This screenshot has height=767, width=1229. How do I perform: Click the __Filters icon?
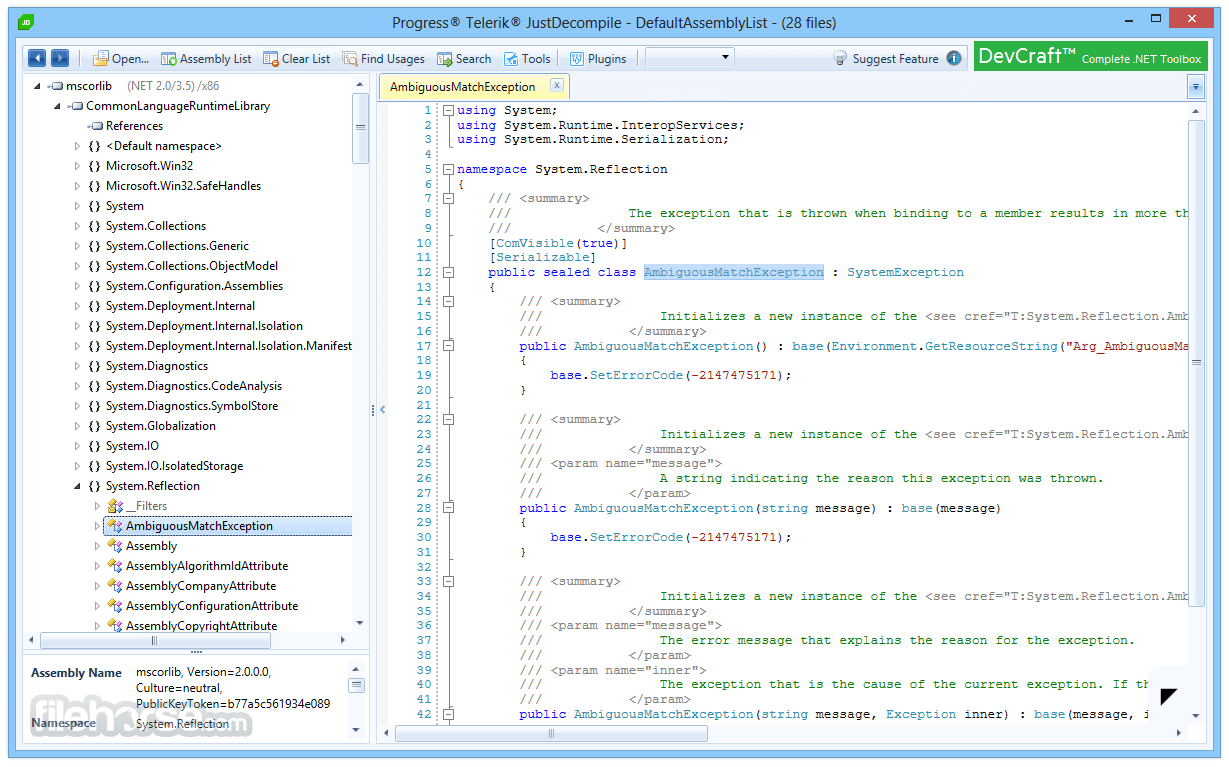click(x=115, y=506)
